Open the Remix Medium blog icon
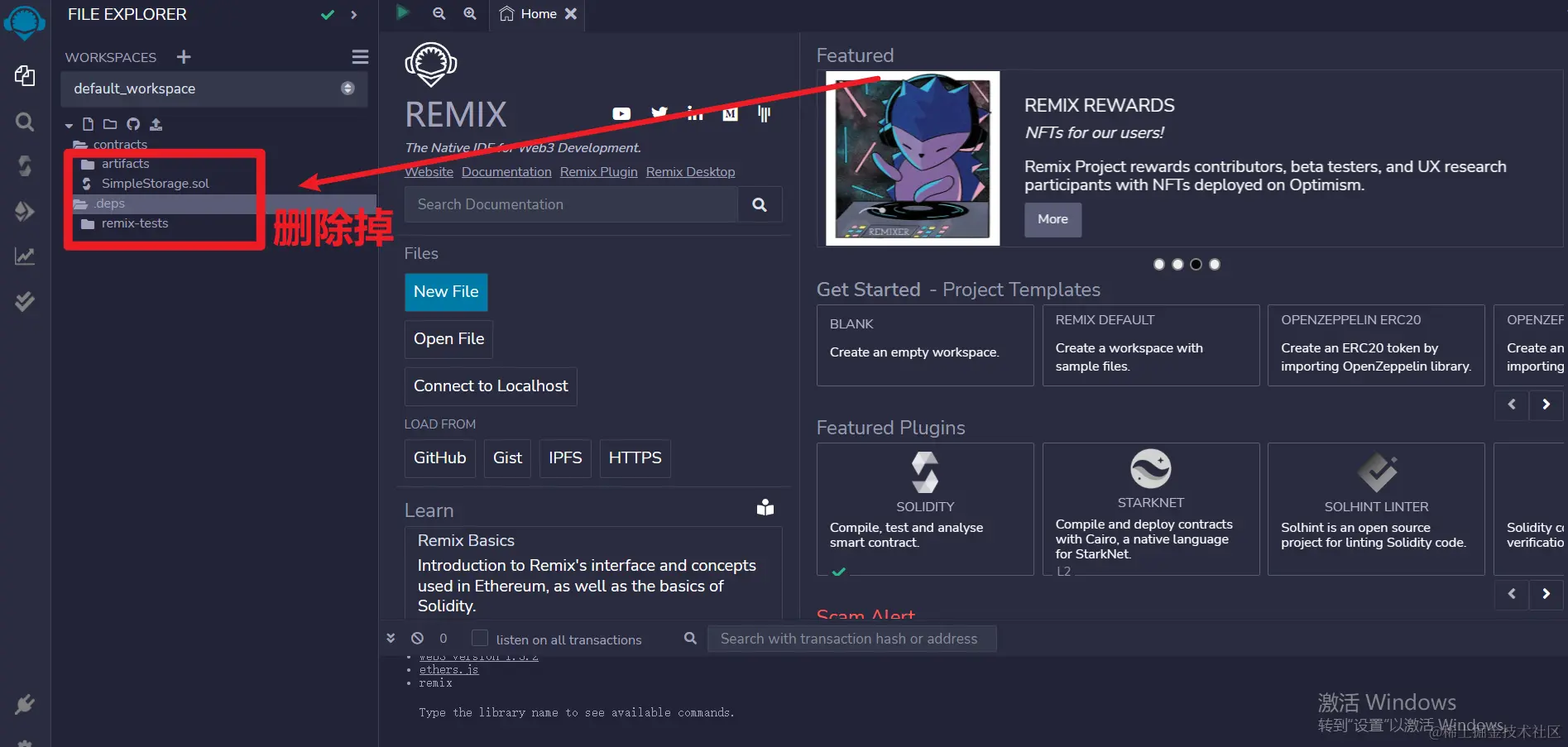Screen dimensions: 1568x747 click(730, 114)
